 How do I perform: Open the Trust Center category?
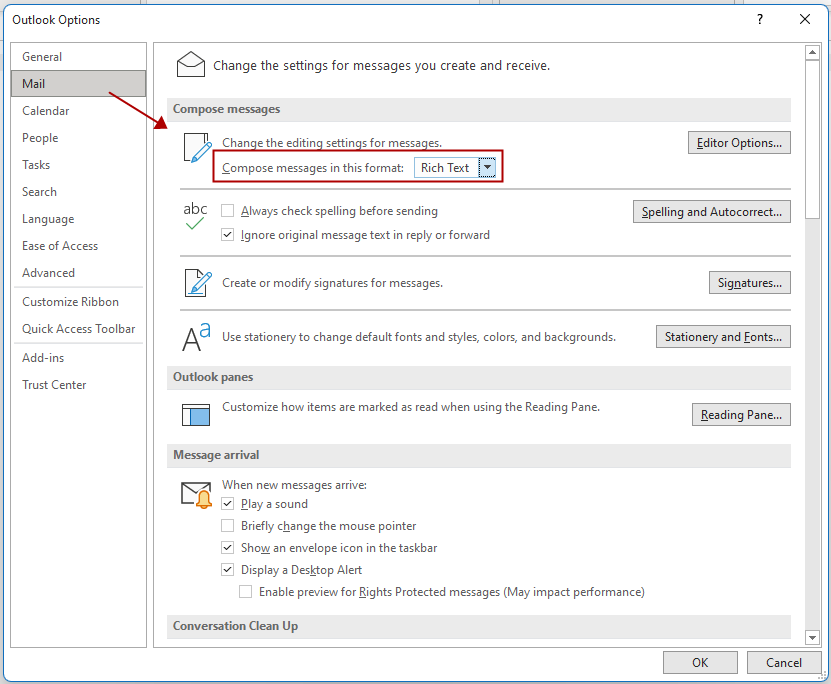tap(78, 385)
